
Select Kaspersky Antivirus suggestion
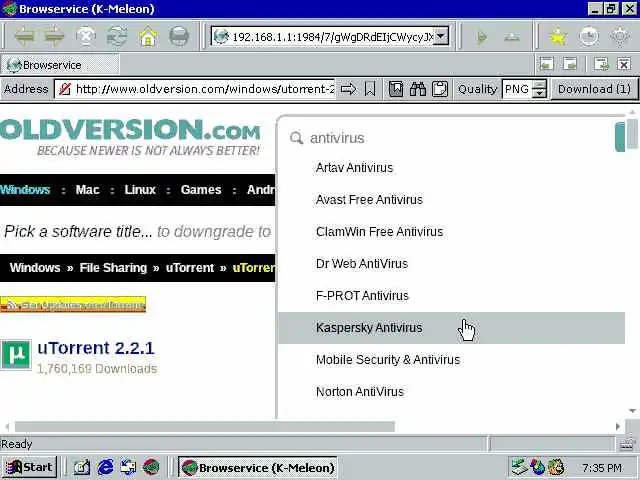pos(451,328)
